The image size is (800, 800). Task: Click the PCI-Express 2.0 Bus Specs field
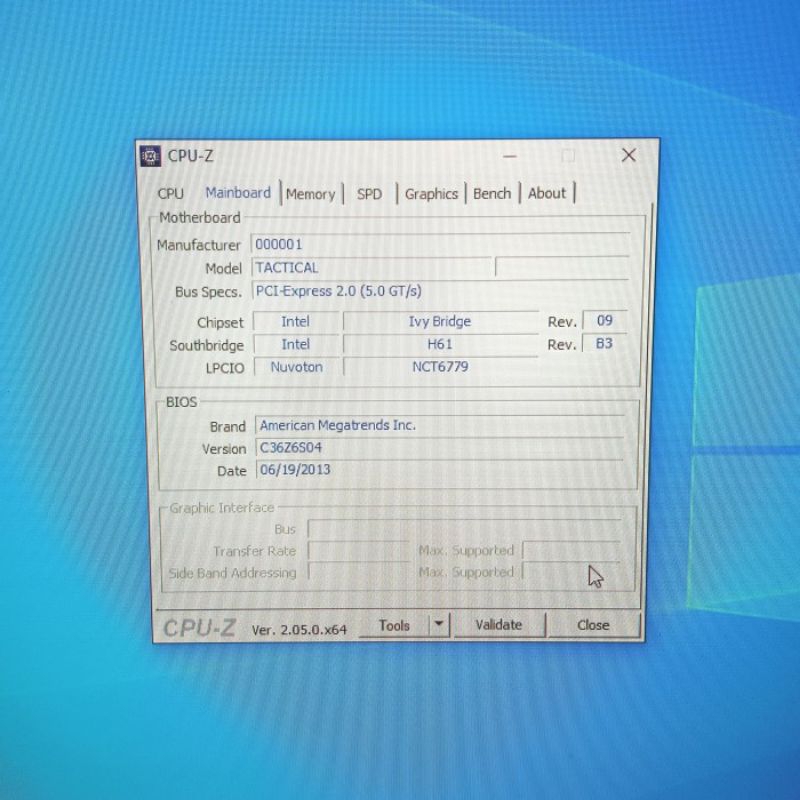440,291
